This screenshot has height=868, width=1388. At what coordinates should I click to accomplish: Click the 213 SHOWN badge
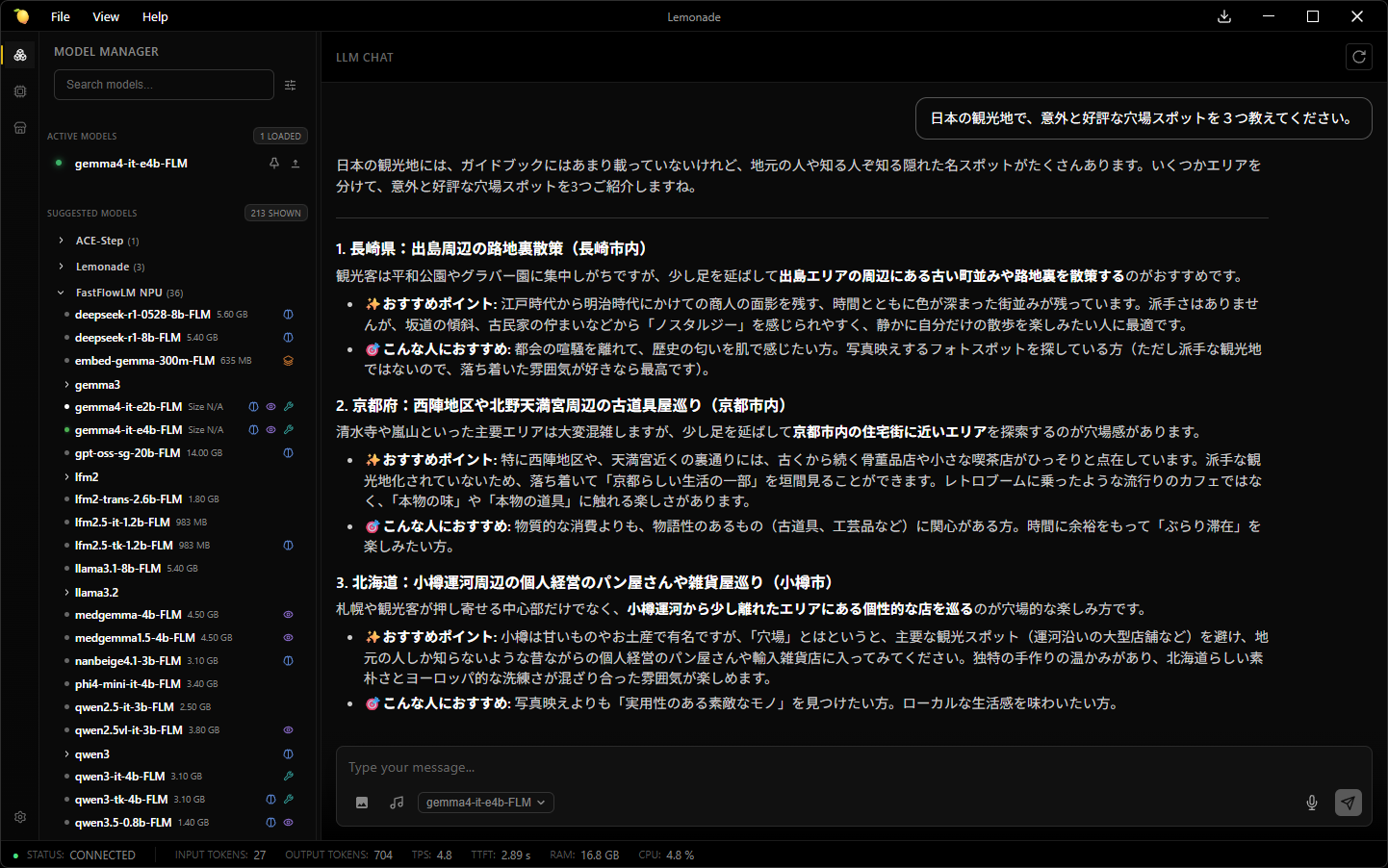coord(276,213)
